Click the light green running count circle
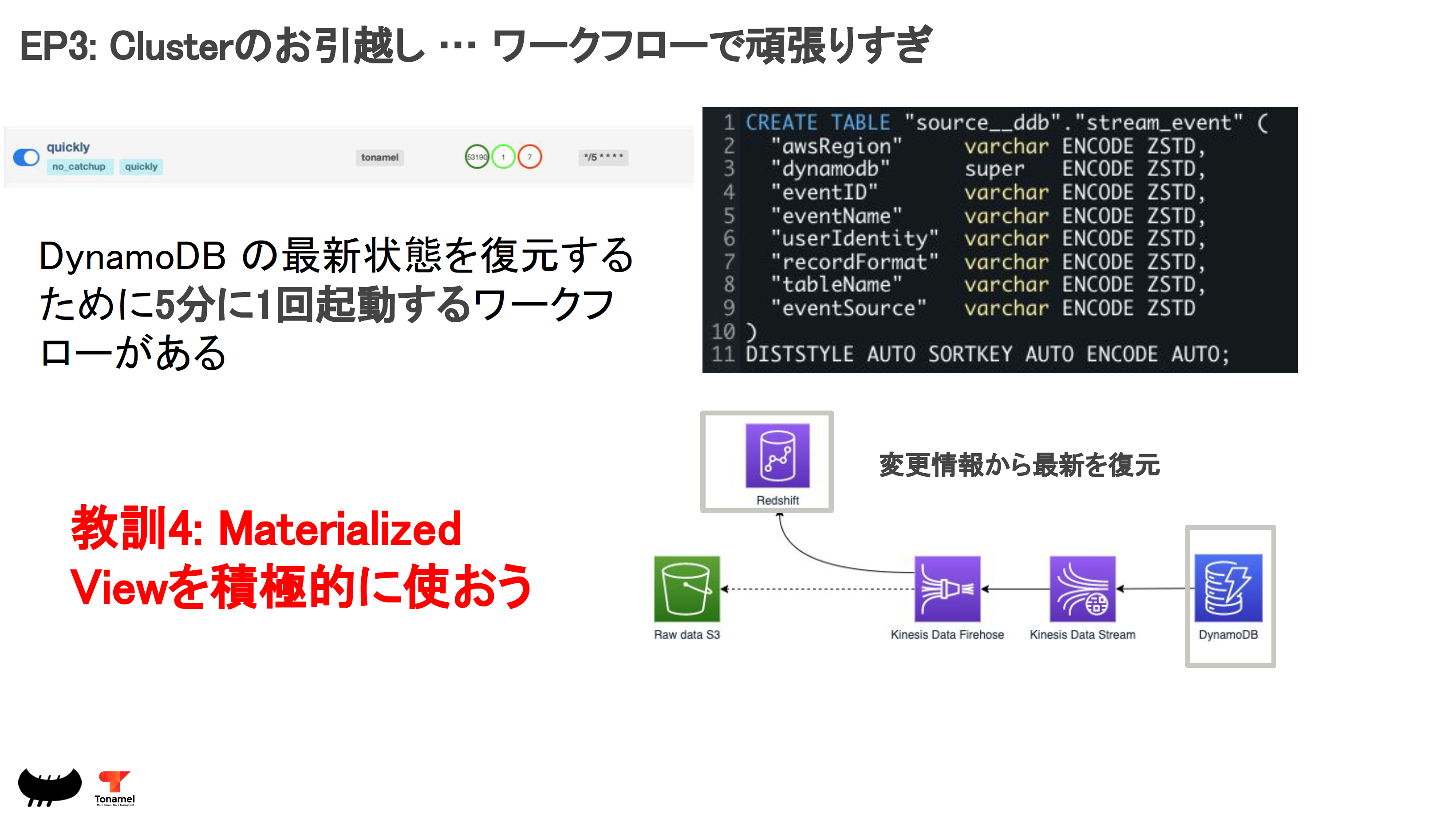 503,157
